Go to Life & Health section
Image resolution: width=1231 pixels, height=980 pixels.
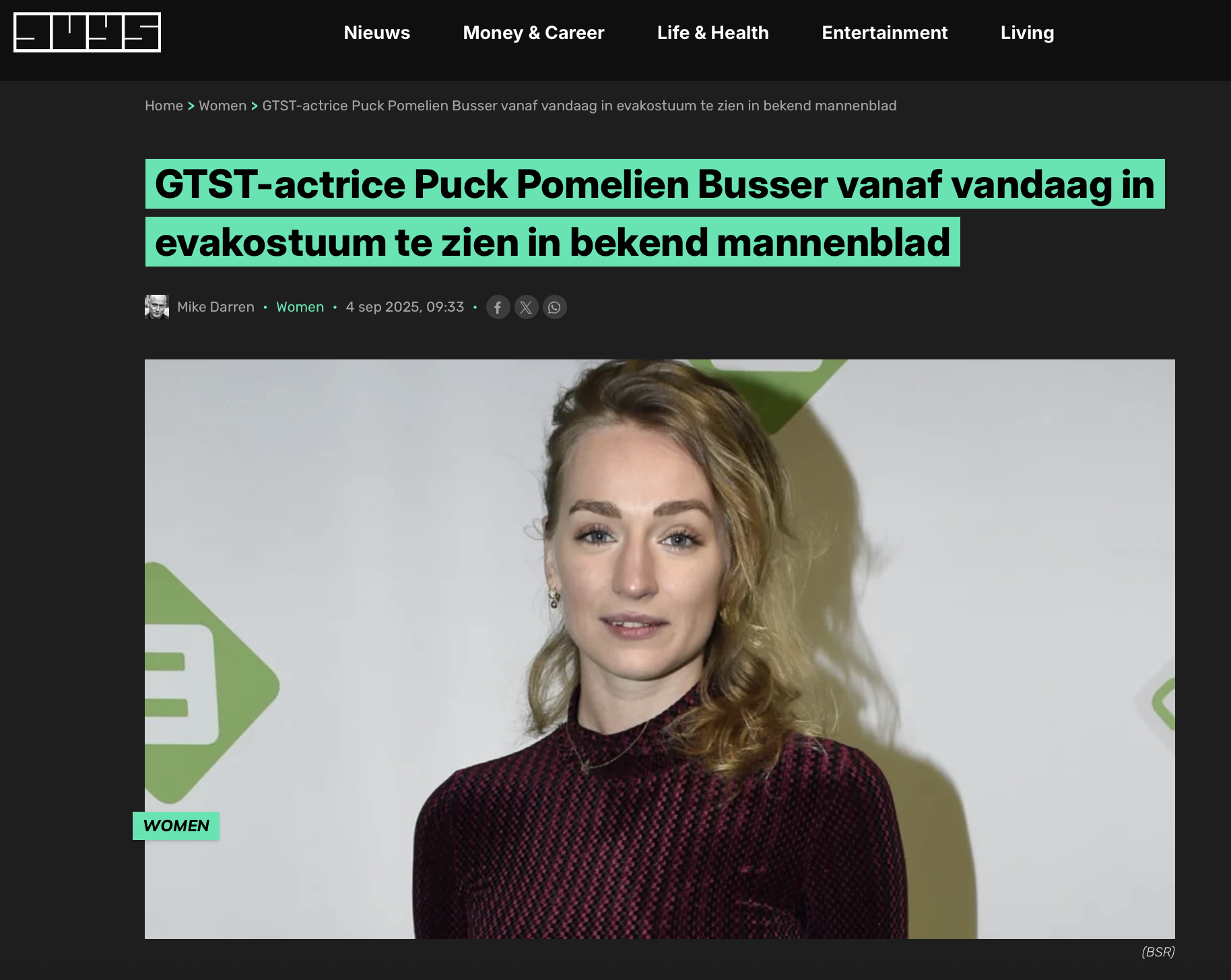coord(712,33)
